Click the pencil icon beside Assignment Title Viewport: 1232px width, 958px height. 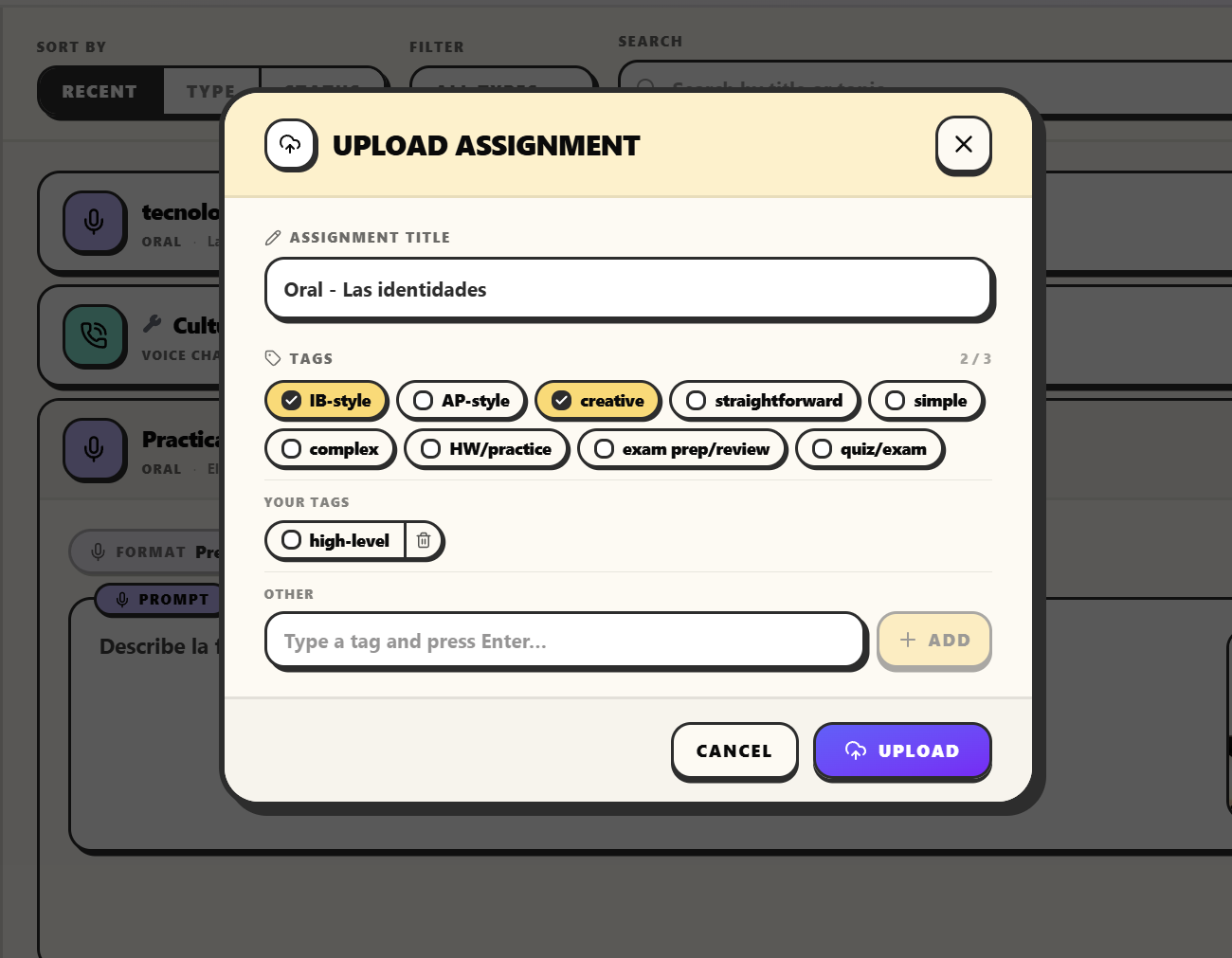pyautogui.click(x=273, y=238)
